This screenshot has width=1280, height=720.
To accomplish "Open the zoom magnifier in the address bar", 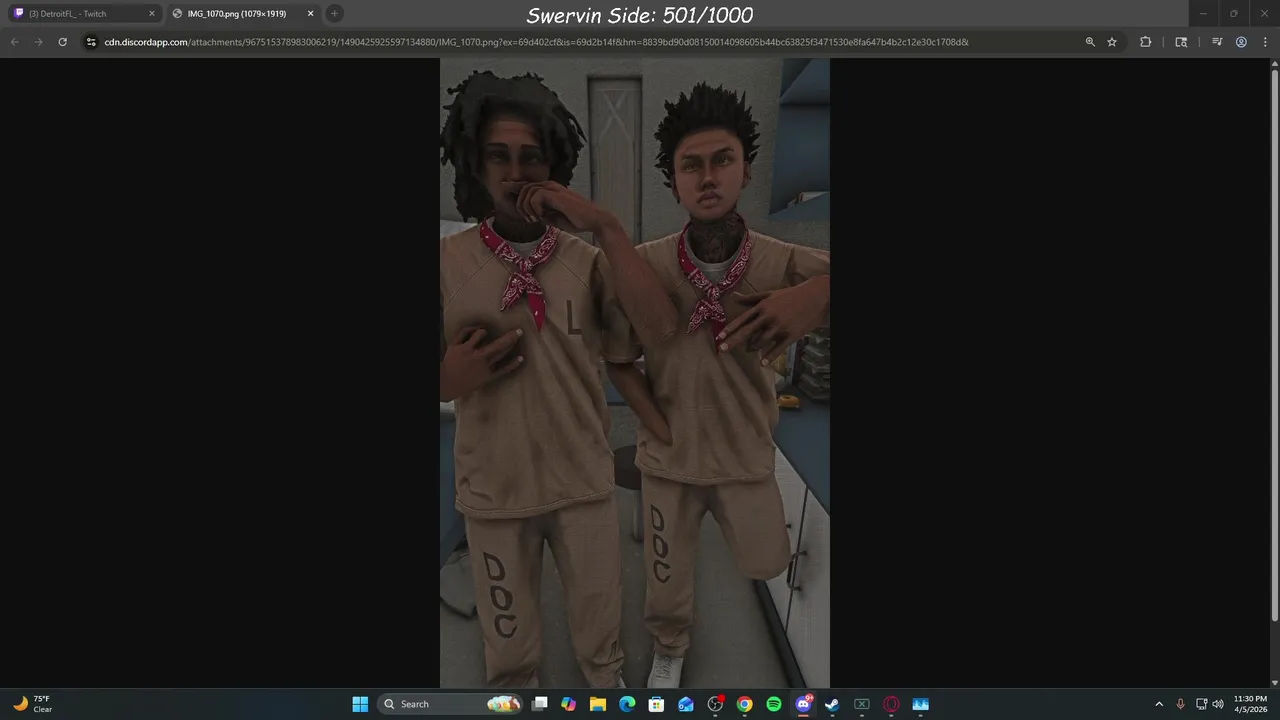I will tap(1090, 42).
